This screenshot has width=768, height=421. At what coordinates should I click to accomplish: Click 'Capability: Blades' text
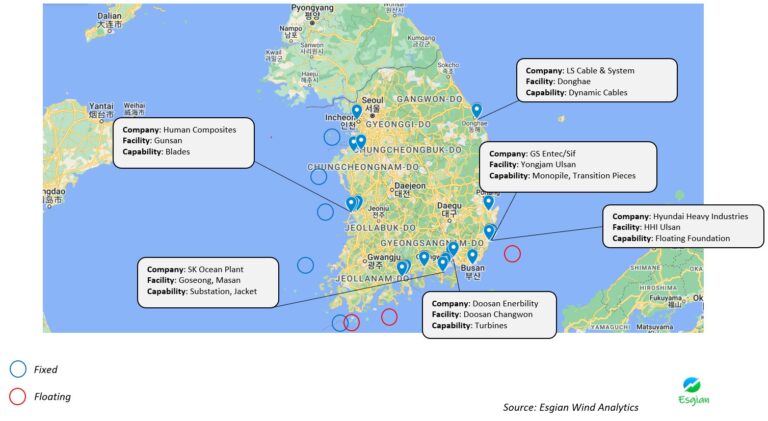click(x=156, y=152)
